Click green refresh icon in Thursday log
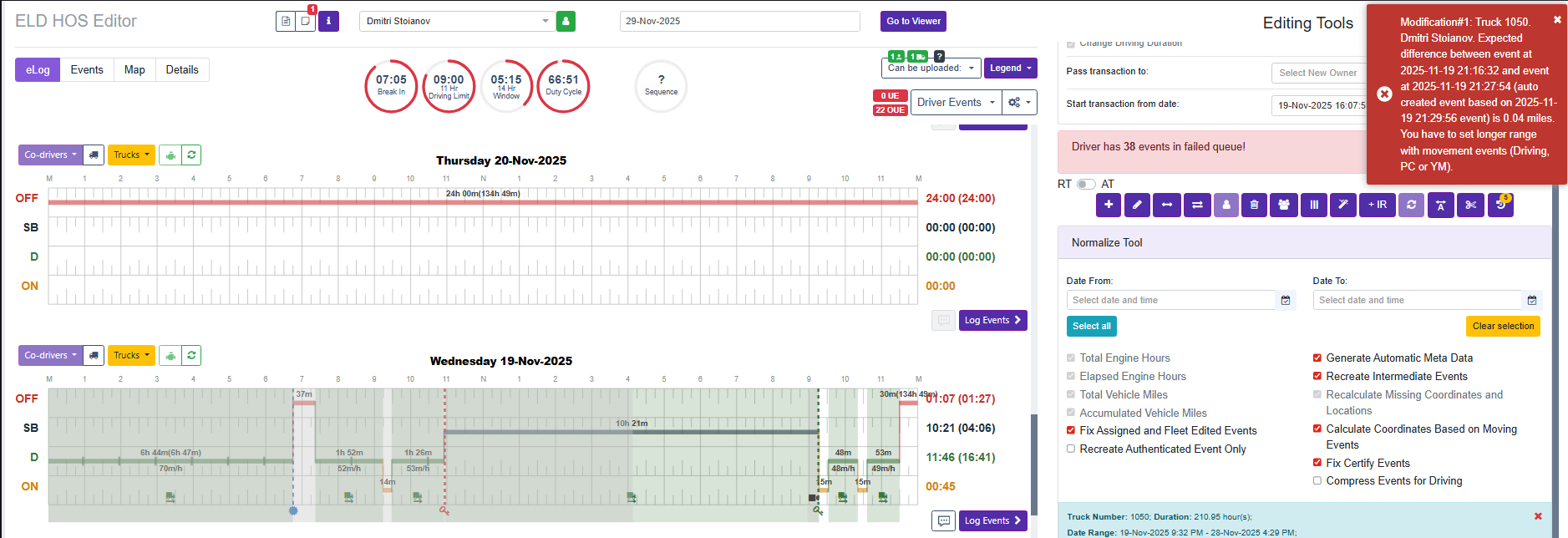Image resolution: width=1568 pixels, height=538 pixels. pyautogui.click(x=191, y=155)
